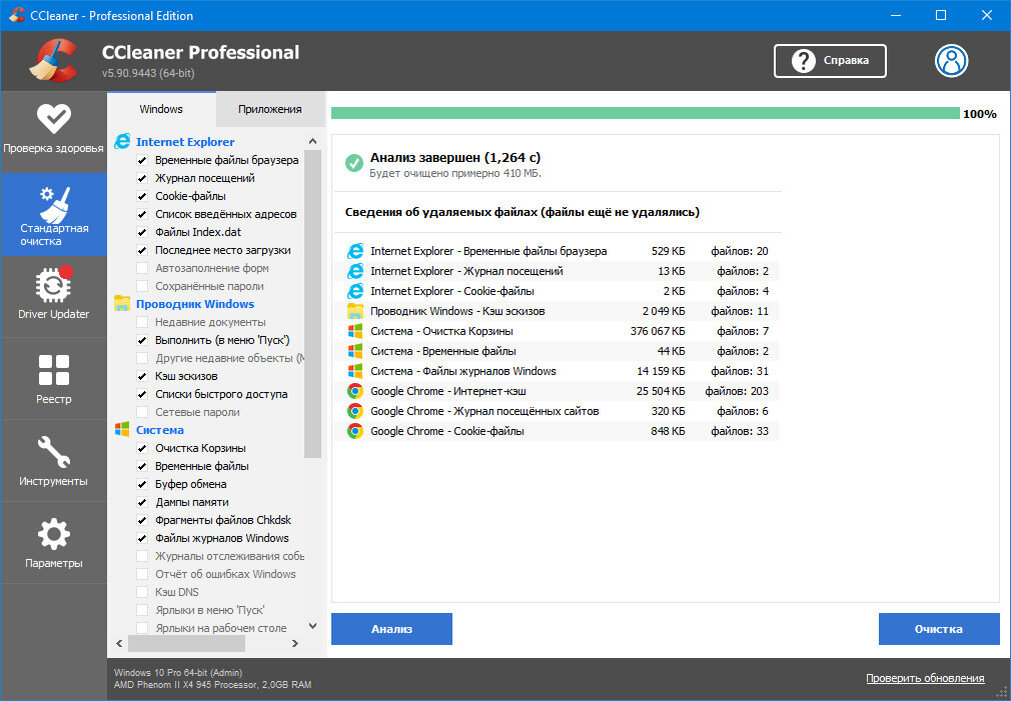
Task: Click the Очистка button
Action: click(x=939, y=629)
